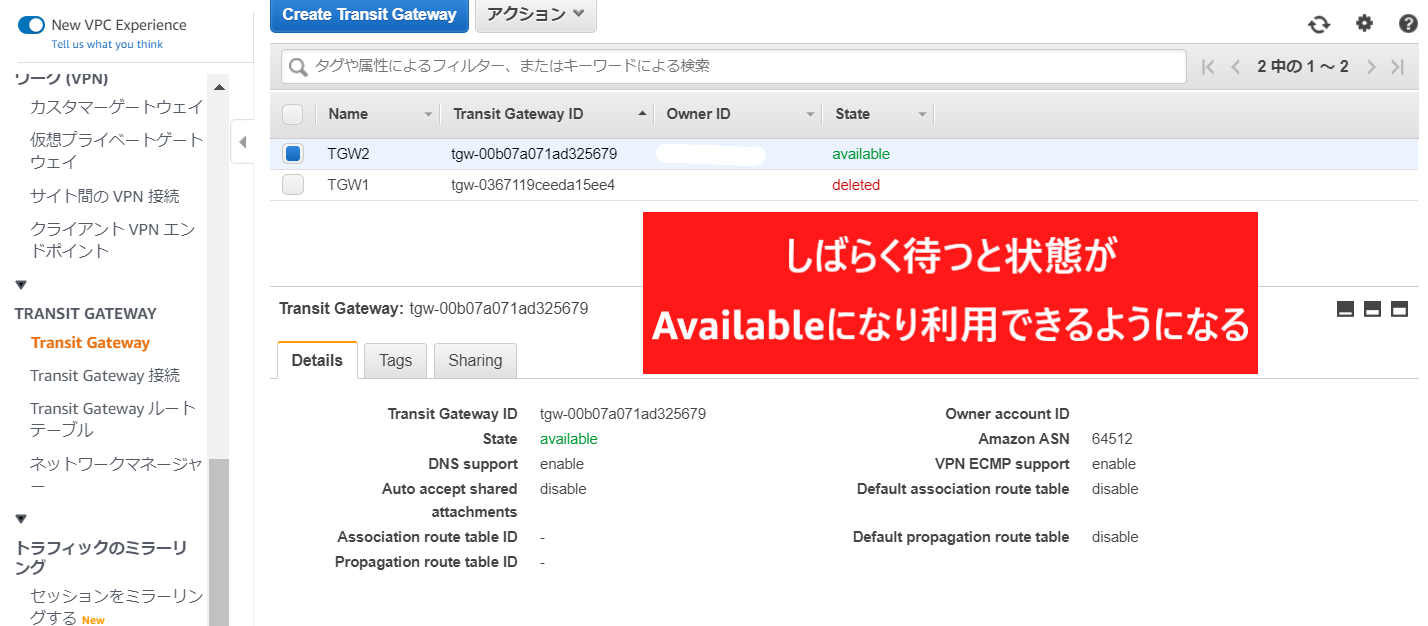
Task: Select the TGW1 row checkbox
Action: (x=292, y=185)
